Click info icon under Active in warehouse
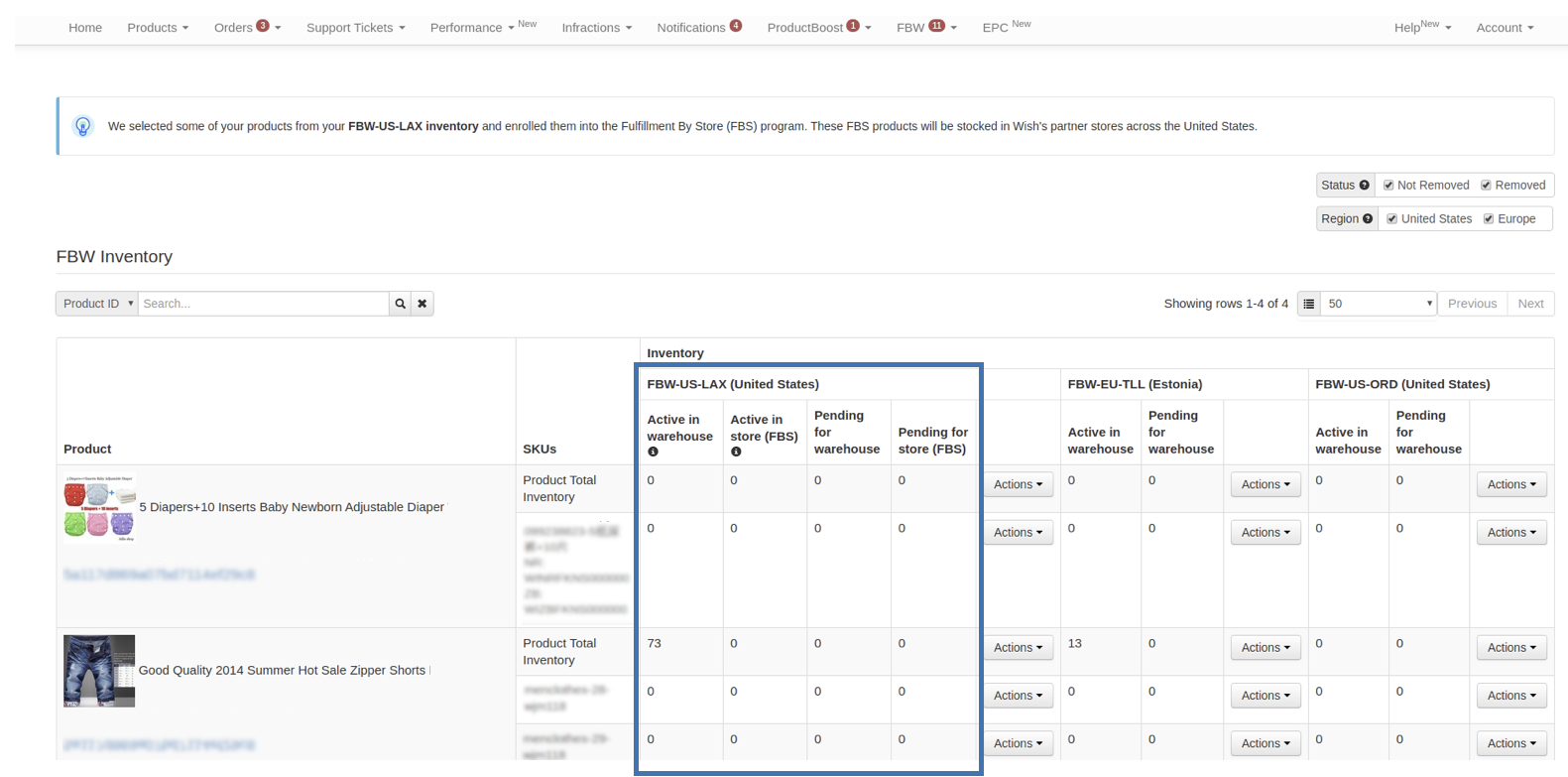The height and width of the screenshot is (777, 1568). [653, 453]
